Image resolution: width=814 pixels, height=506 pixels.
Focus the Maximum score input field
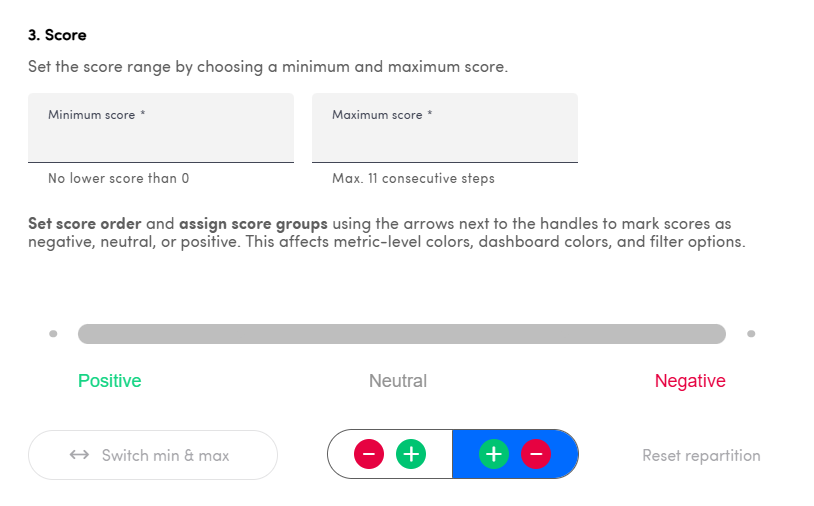(x=445, y=138)
